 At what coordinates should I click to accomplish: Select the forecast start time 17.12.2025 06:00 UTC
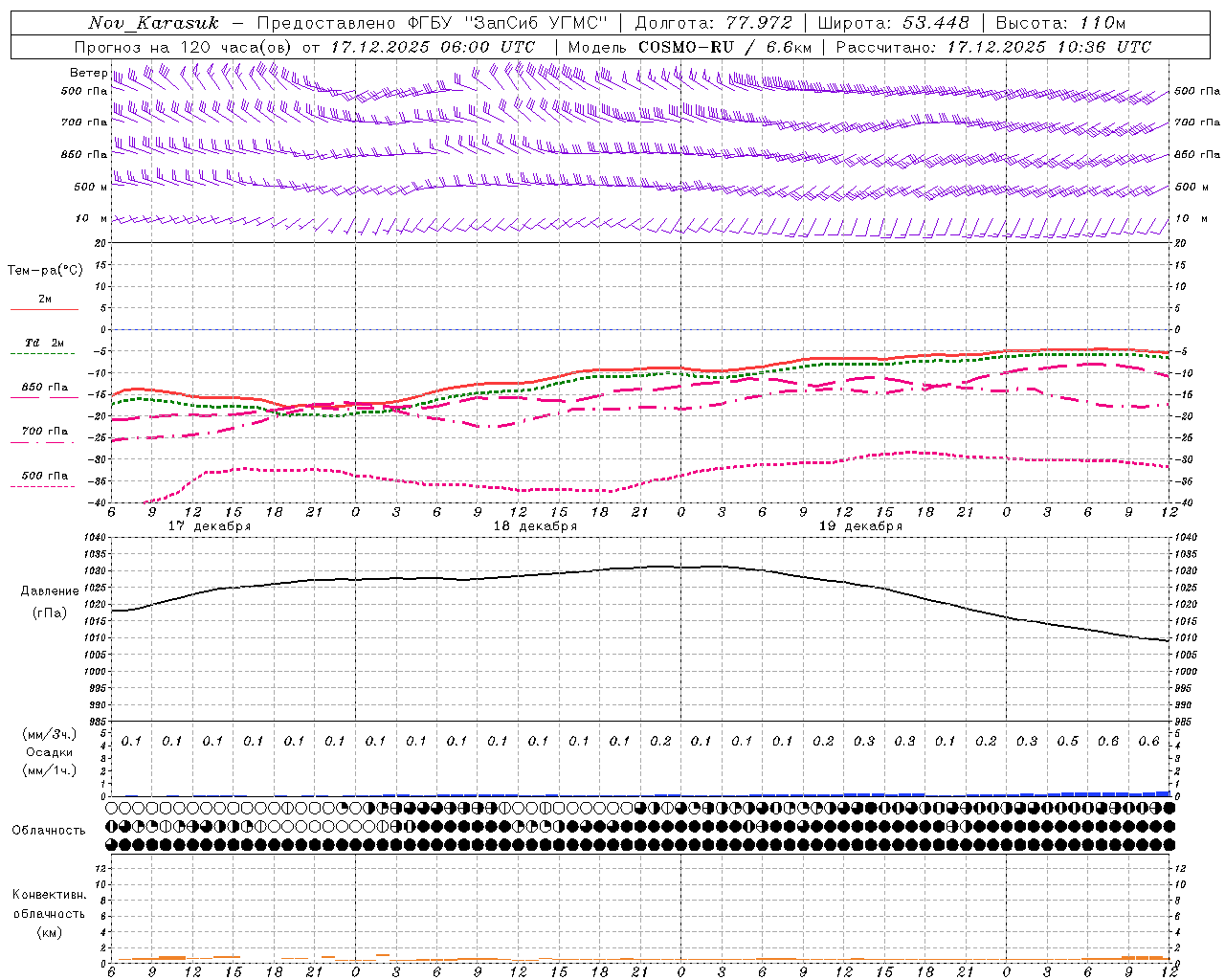coord(434,47)
